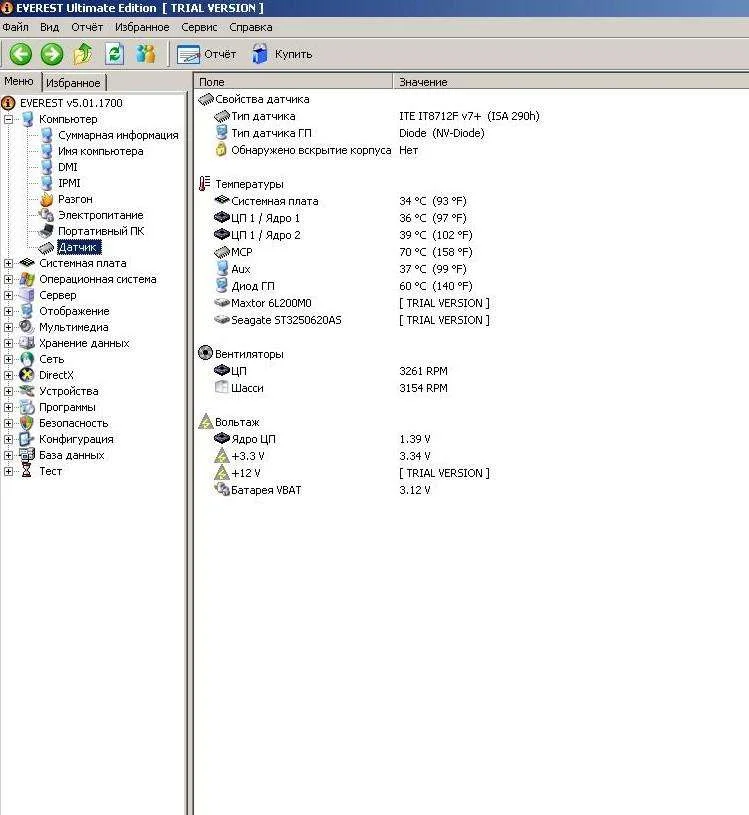Click the green Back arrow icon
This screenshot has width=749, height=815.
21,54
